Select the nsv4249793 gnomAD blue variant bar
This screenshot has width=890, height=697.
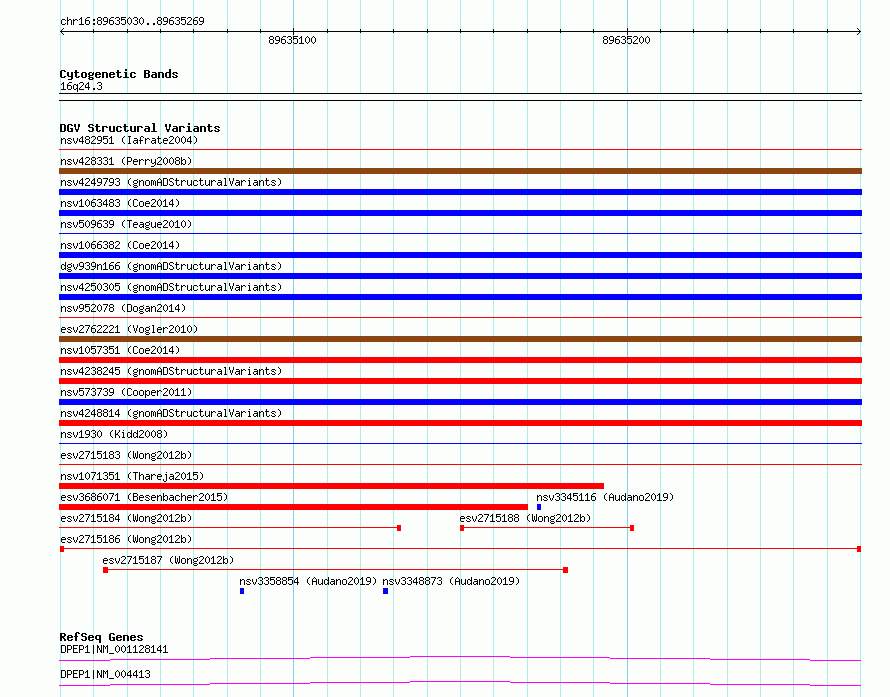click(460, 192)
